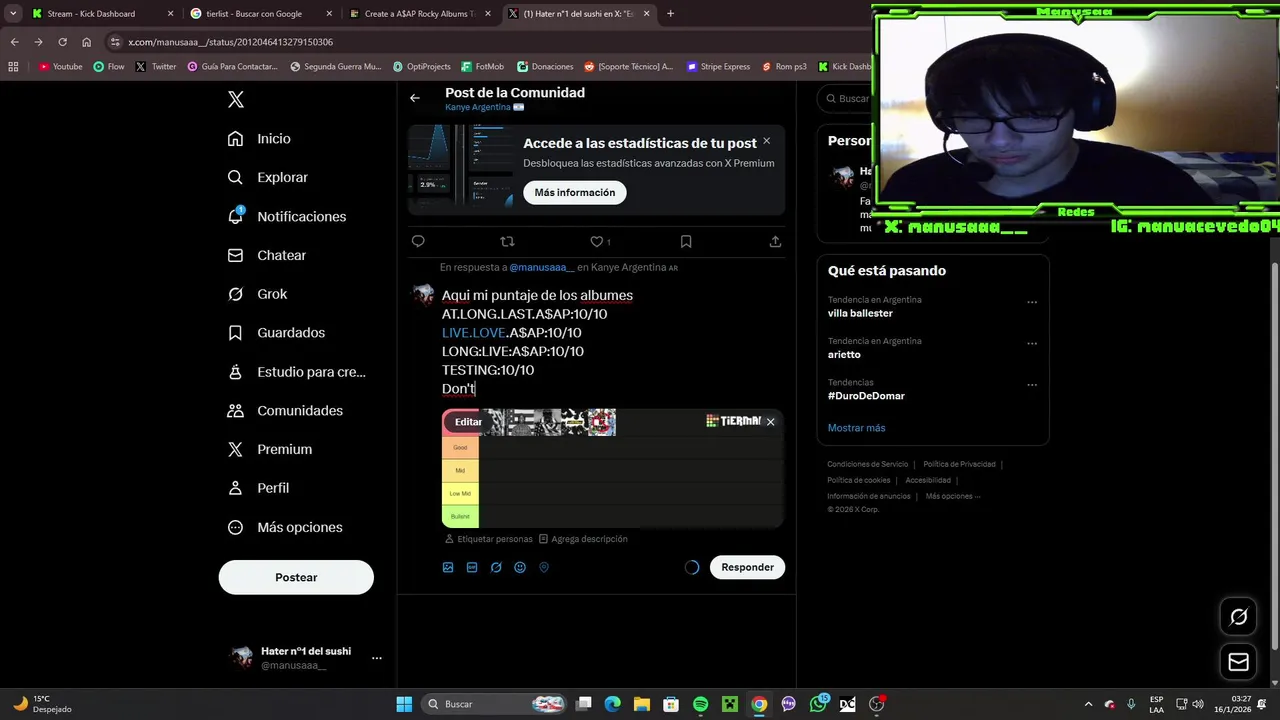The height and width of the screenshot is (720, 1280).
Task: Open account menu dots for @manusaaa__
Action: tap(376, 658)
